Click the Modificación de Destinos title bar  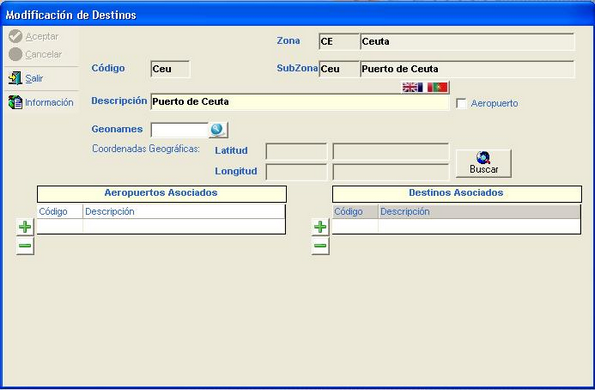pos(298,15)
